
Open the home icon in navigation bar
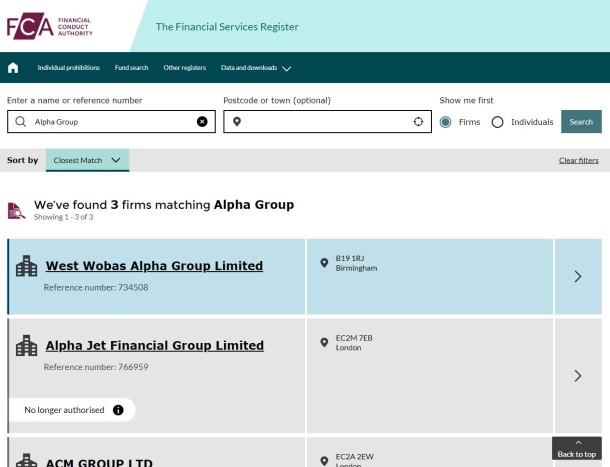[x=13, y=68]
